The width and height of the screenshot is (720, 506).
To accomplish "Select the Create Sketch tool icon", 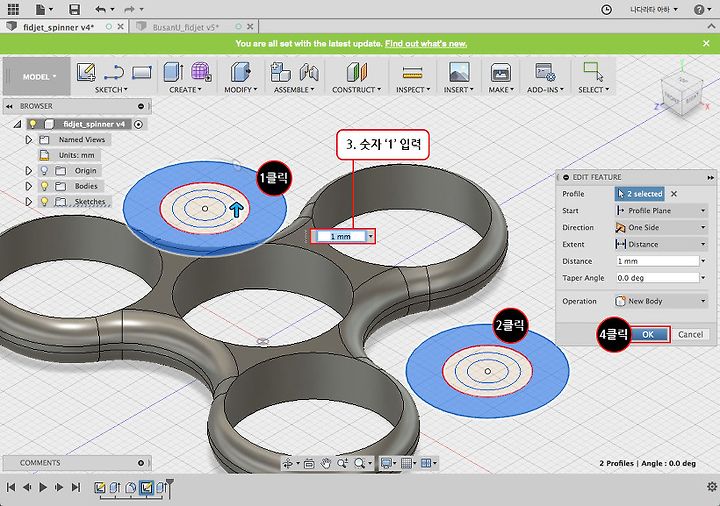I will click(x=86, y=72).
